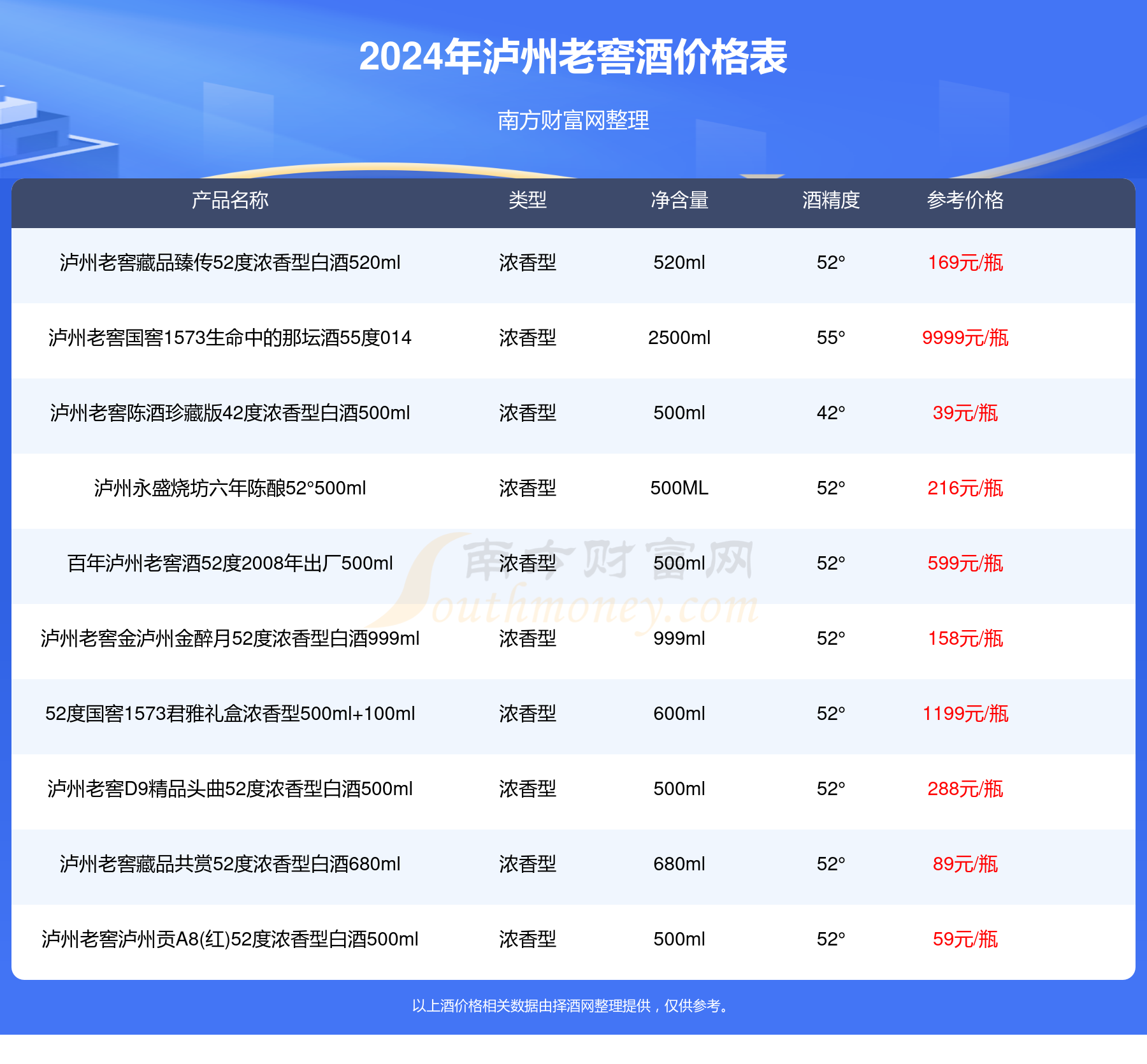
Task: Click the 599元/瓶 price
Action: click(x=965, y=563)
